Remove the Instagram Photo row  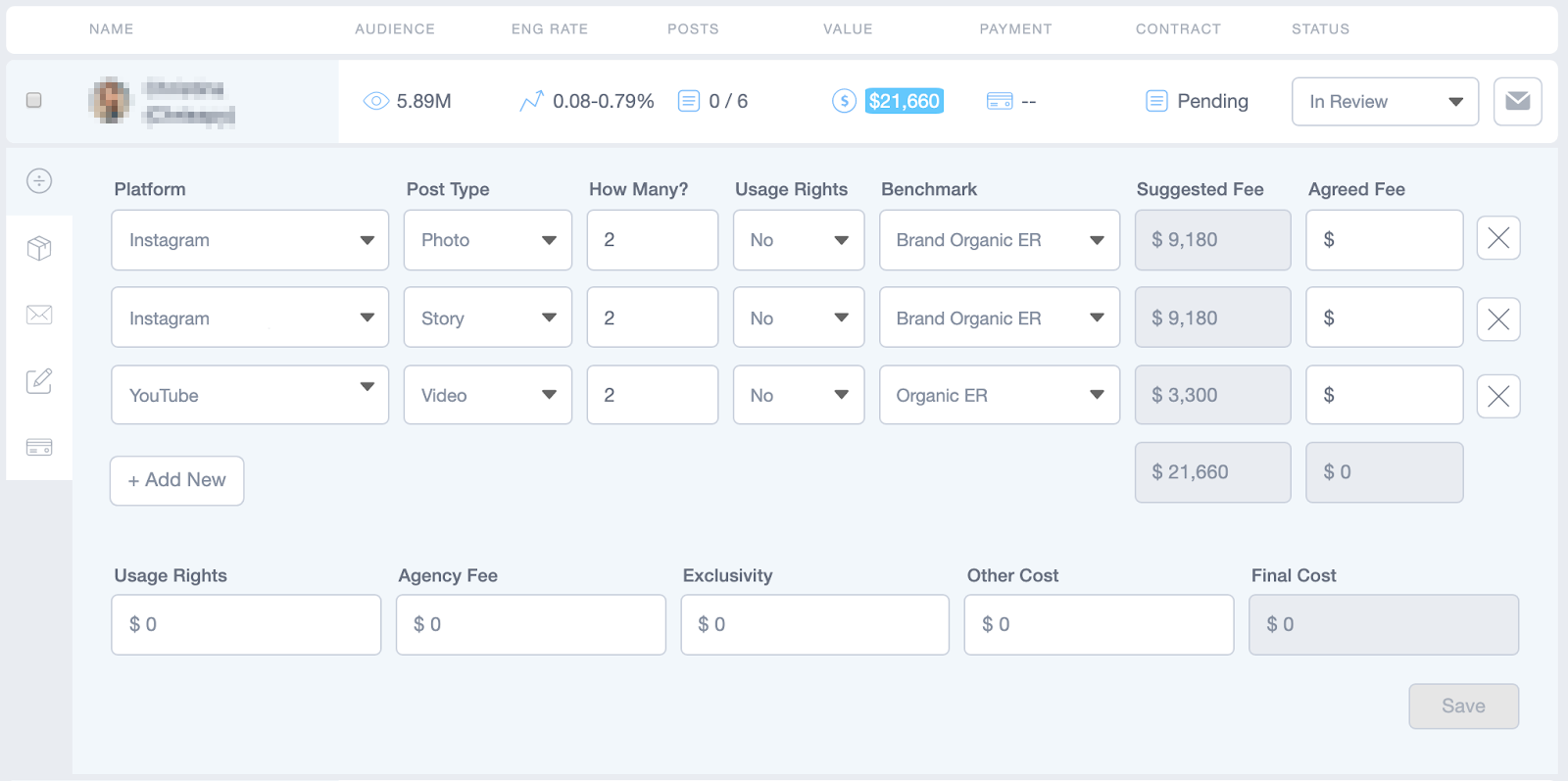tap(1497, 238)
